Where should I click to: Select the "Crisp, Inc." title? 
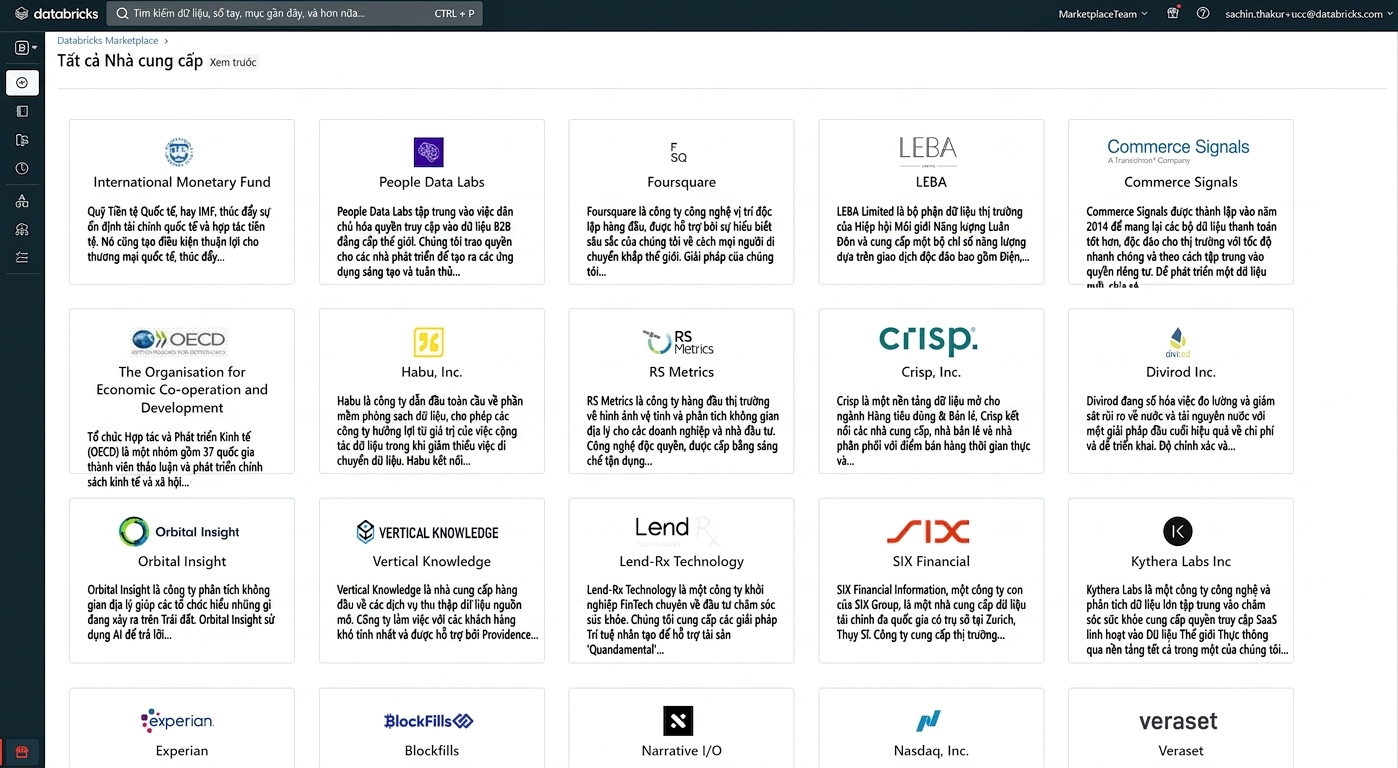[931, 372]
